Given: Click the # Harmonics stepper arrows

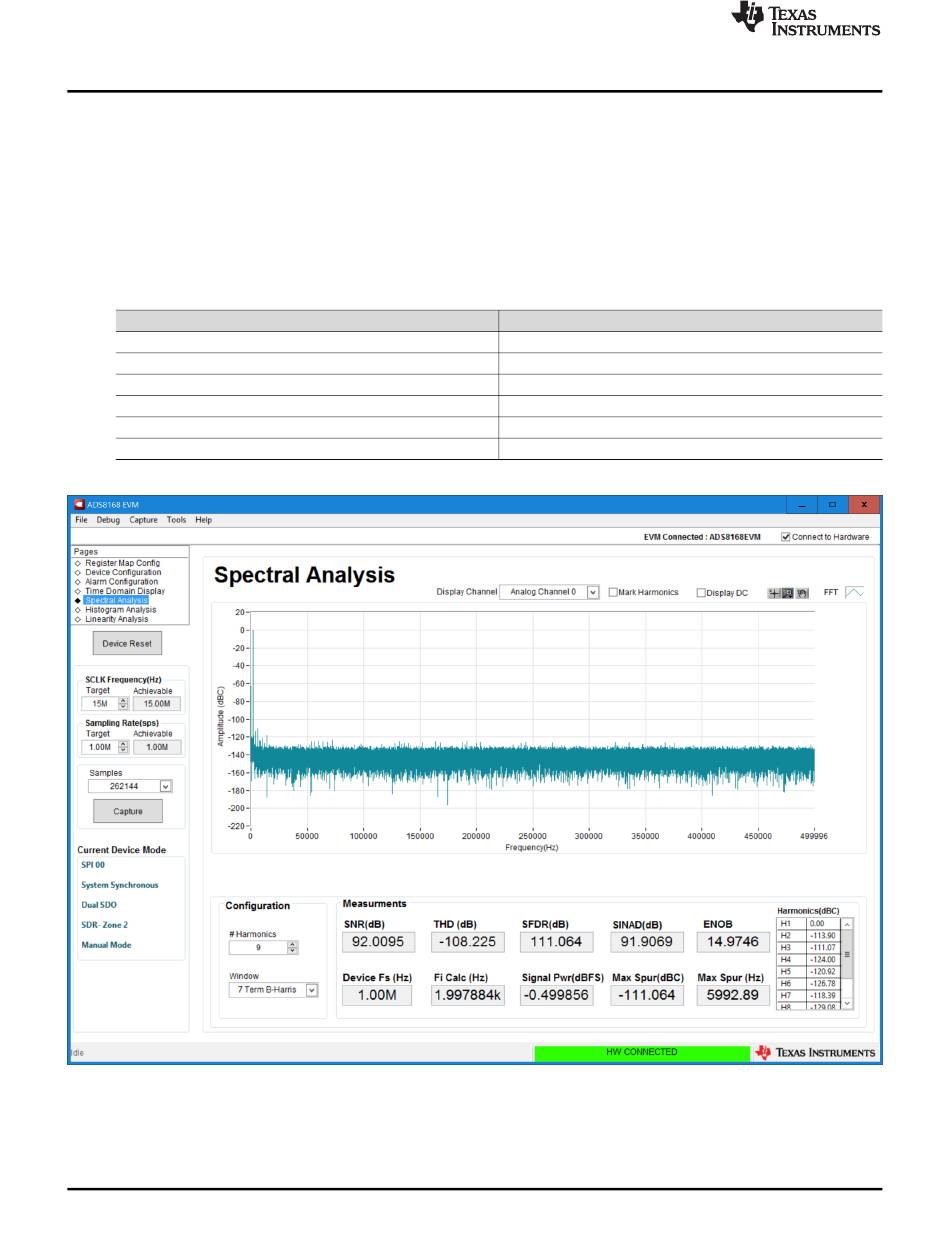Looking at the screenshot, I should (293, 947).
